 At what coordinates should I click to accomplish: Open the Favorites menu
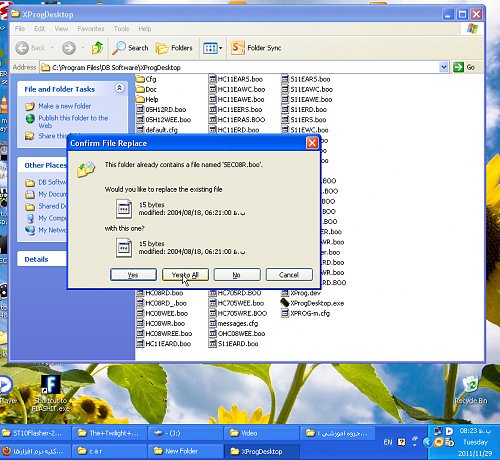[x=91, y=29]
